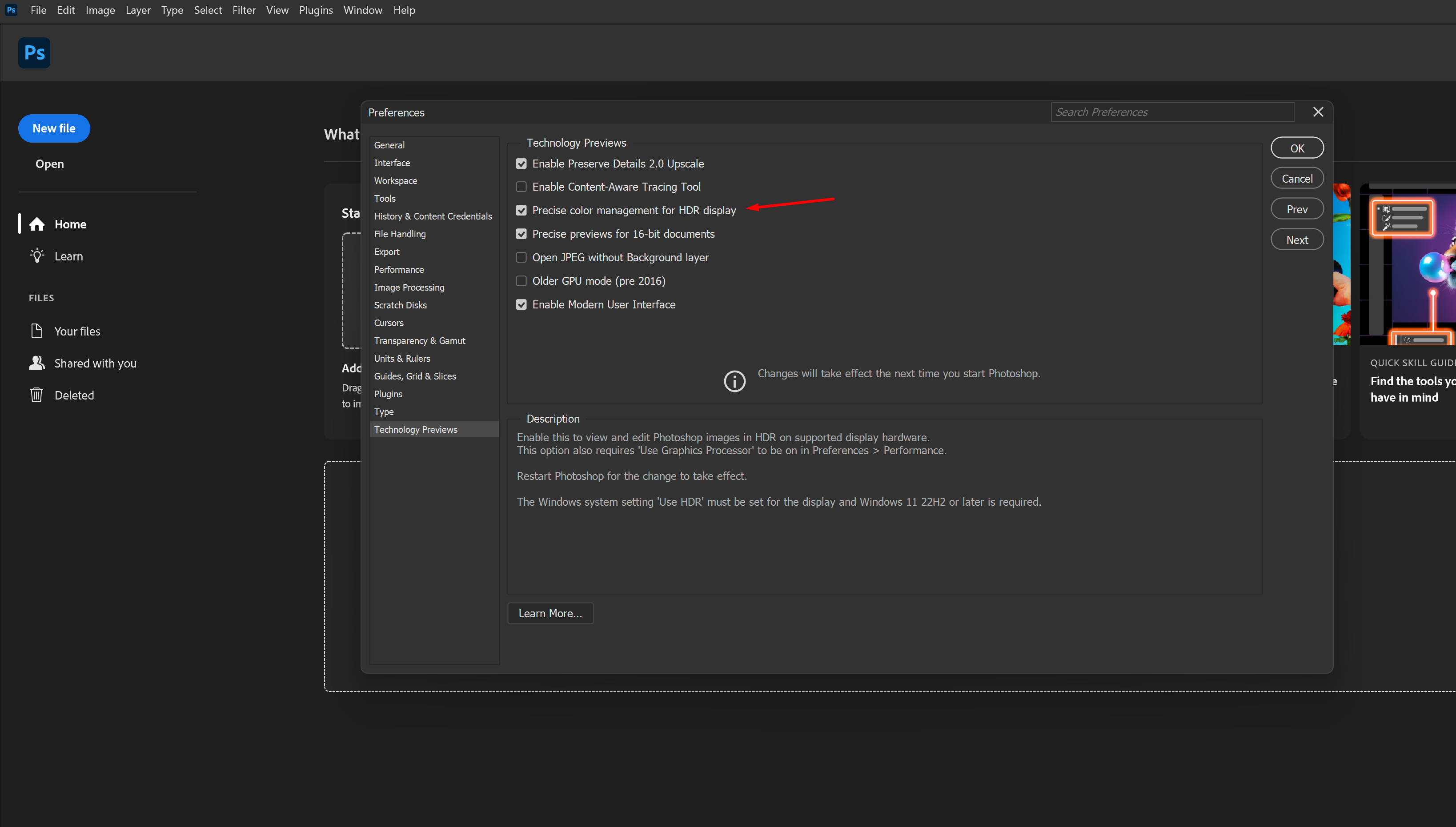This screenshot has width=1456, height=827.
Task: Open the Window menu
Action: click(x=362, y=10)
